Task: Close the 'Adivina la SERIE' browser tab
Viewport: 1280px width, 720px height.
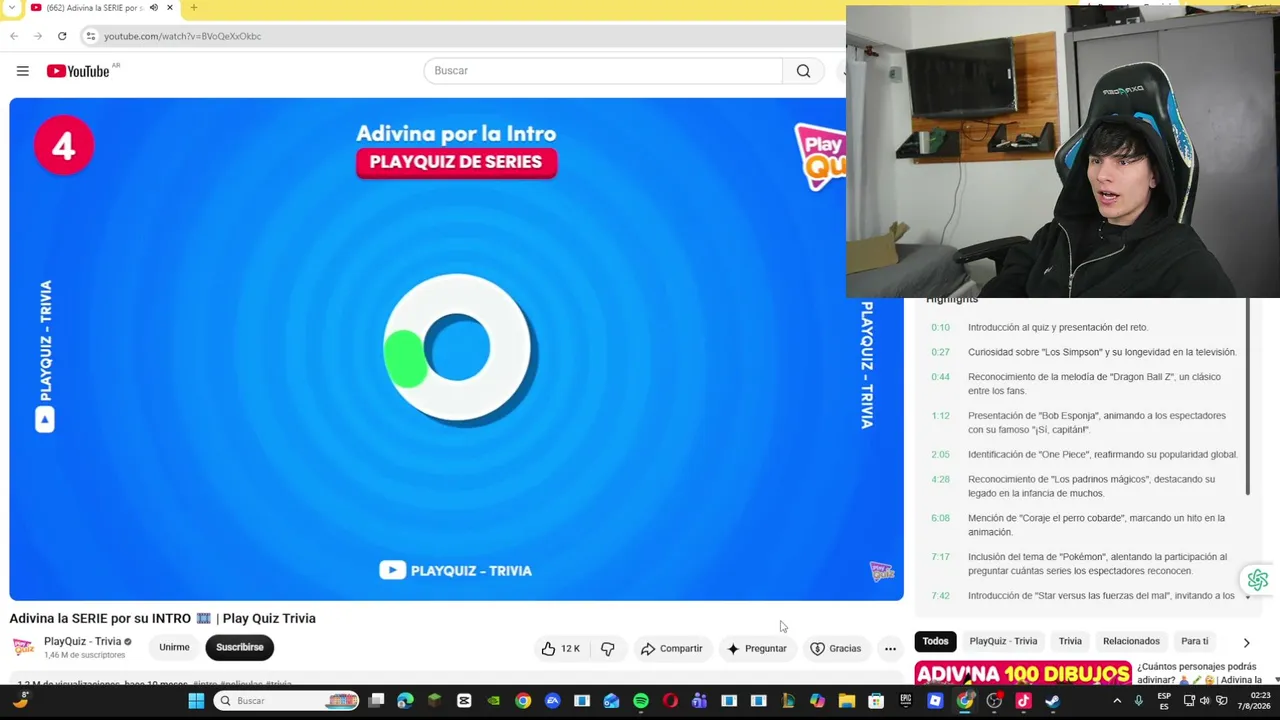Action: point(170,8)
